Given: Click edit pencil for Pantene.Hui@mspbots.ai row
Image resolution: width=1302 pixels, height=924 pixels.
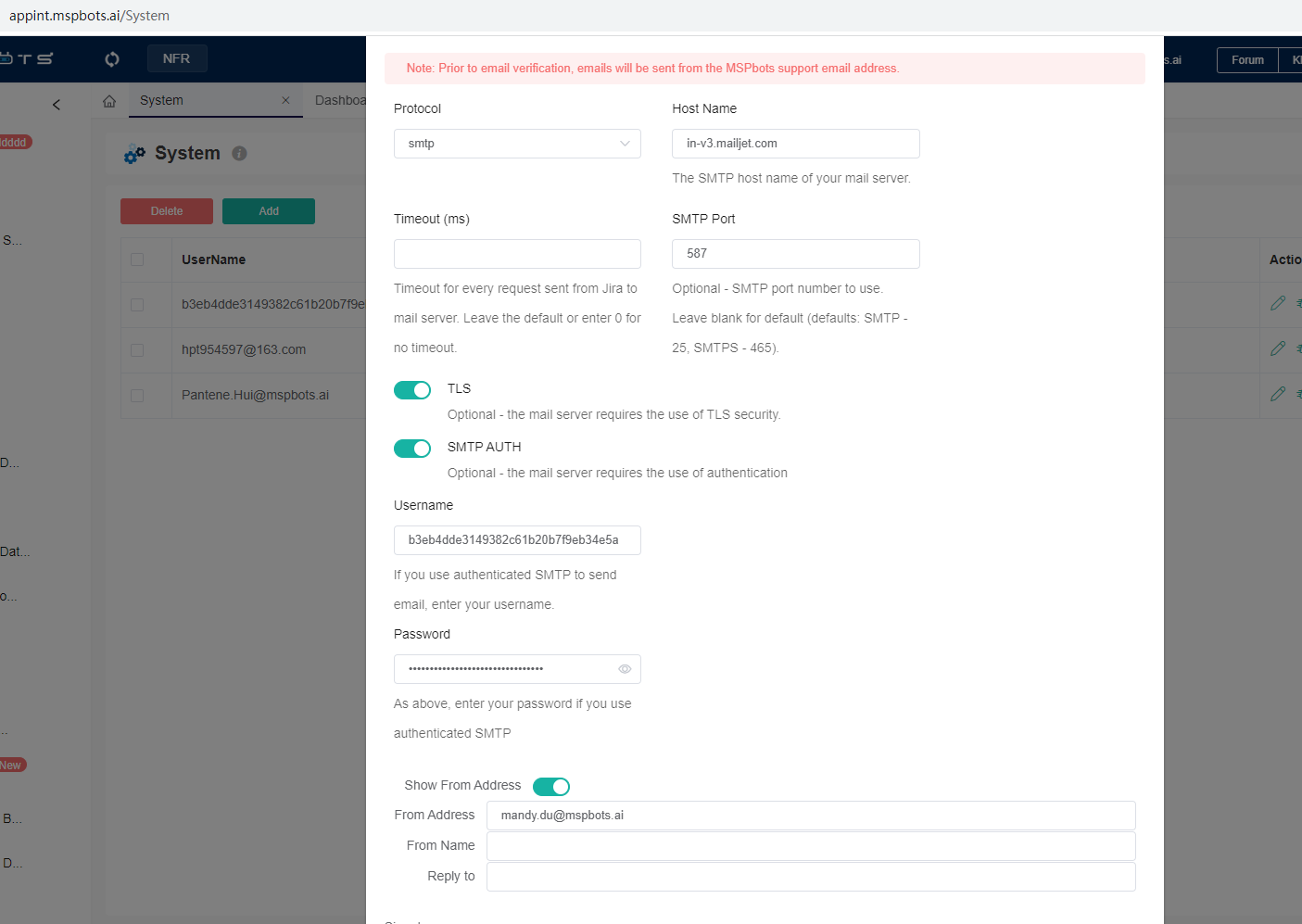Looking at the screenshot, I should point(1277,394).
